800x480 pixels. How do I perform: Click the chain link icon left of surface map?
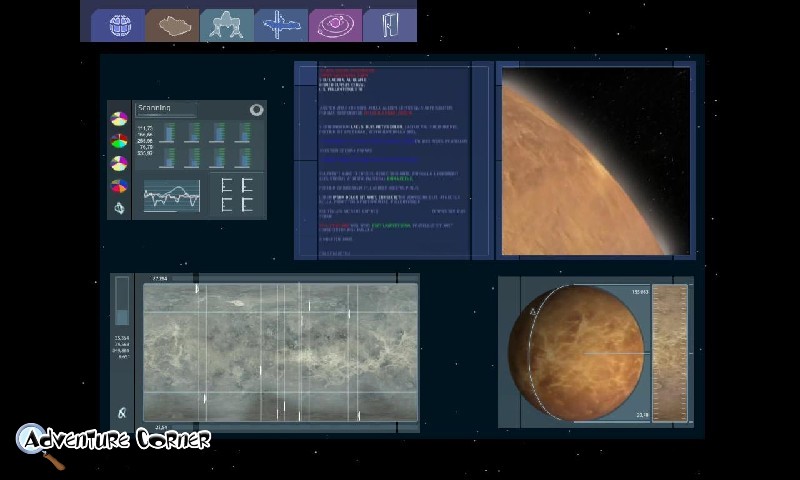pos(122,413)
